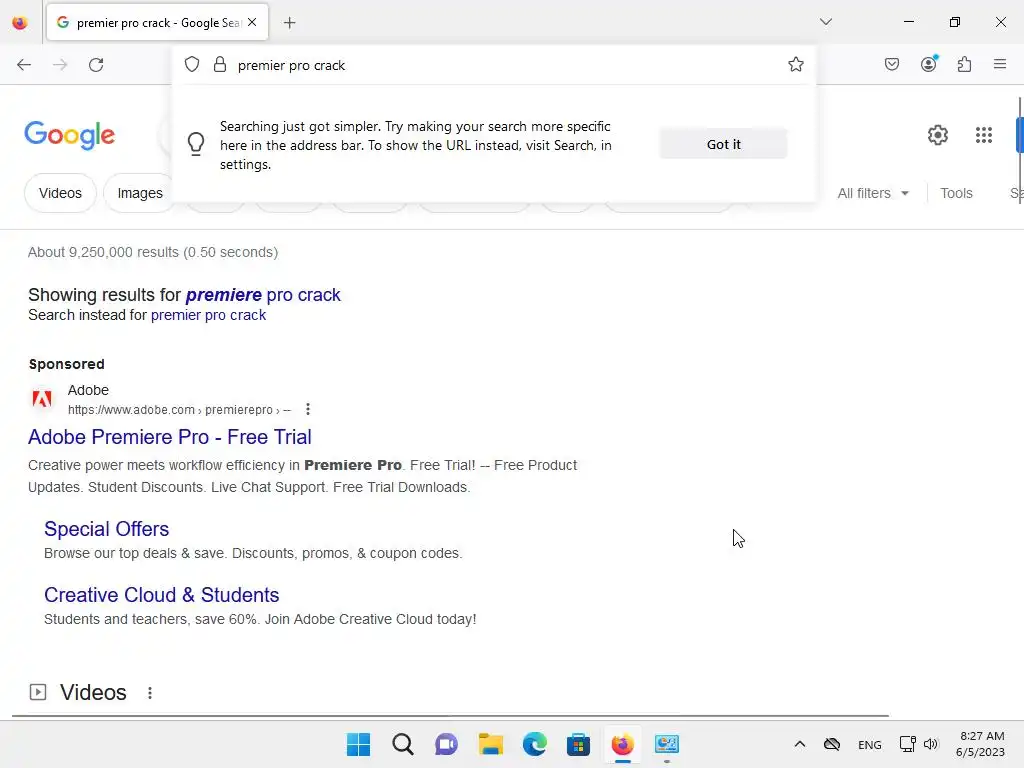Open the Control Panel taskbar app icon

click(666, 744)
